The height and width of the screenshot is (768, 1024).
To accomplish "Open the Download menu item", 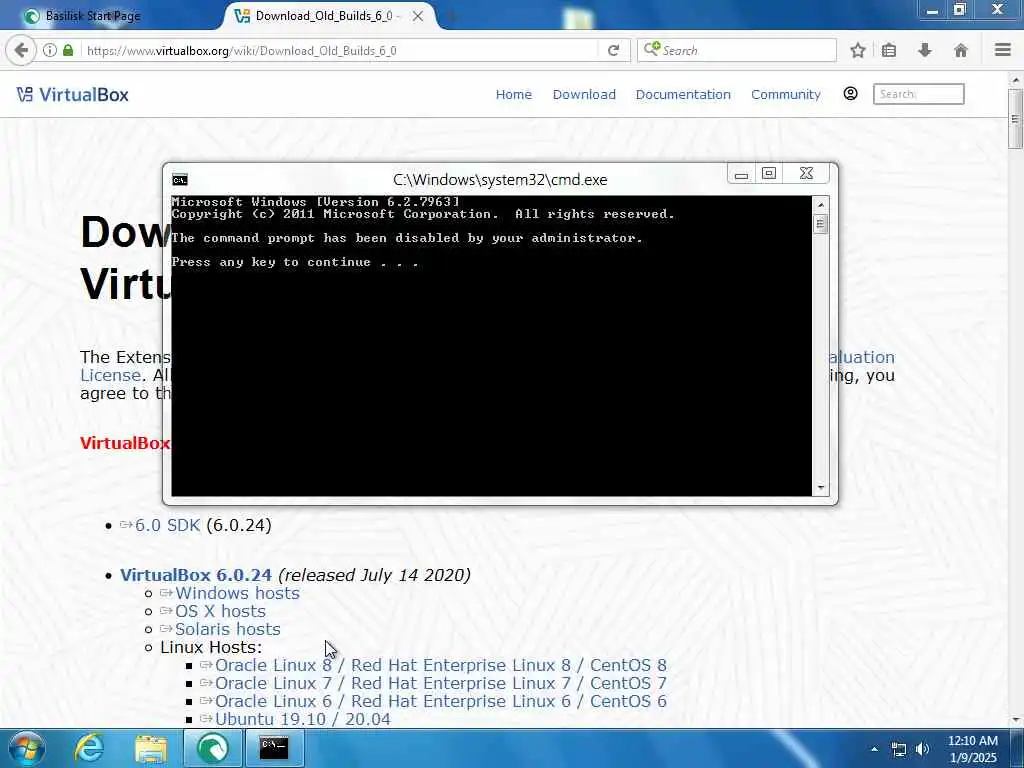I will click(x=584, y=95).
